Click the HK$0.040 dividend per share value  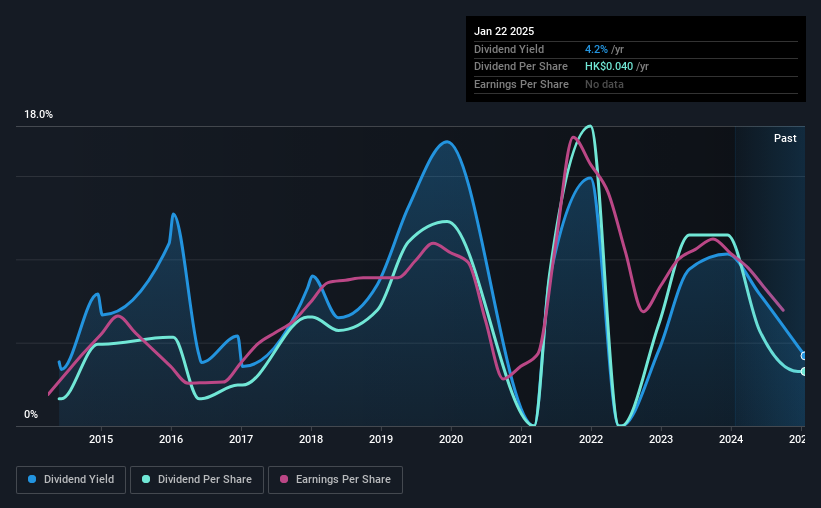(608, 67)
